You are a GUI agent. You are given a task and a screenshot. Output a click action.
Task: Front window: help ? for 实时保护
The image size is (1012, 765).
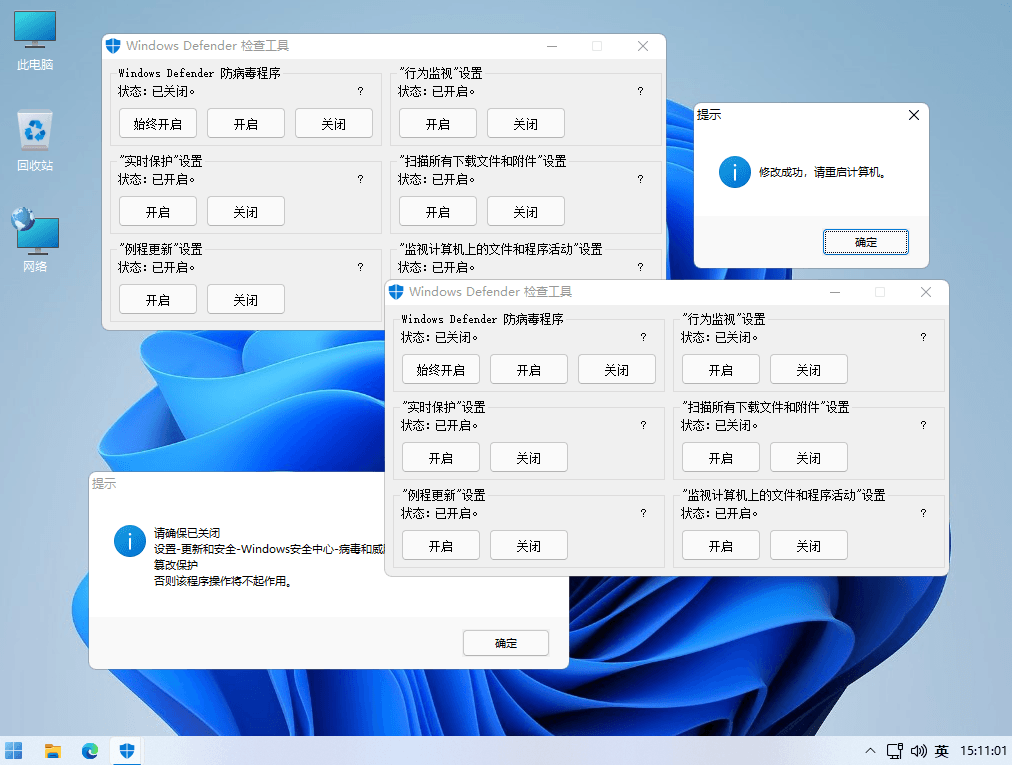[x=643, y=425]
